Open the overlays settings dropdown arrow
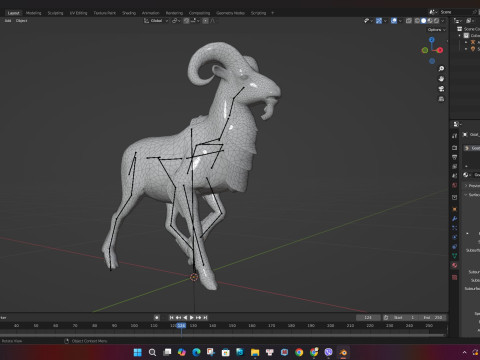This screenshot has height=360, width=480. (x=400, y=21)
